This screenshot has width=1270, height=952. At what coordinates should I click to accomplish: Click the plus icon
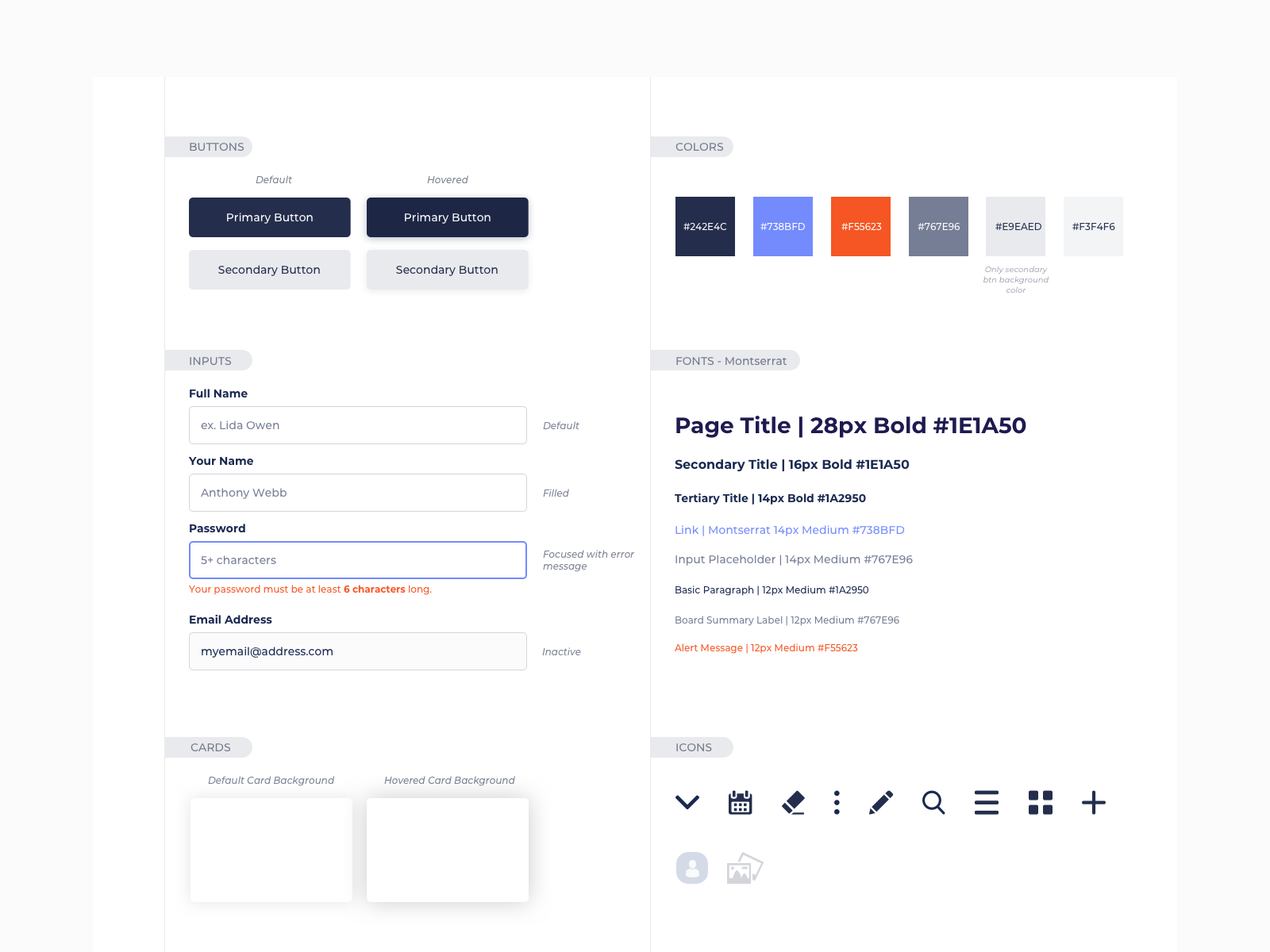[1094, 803]
